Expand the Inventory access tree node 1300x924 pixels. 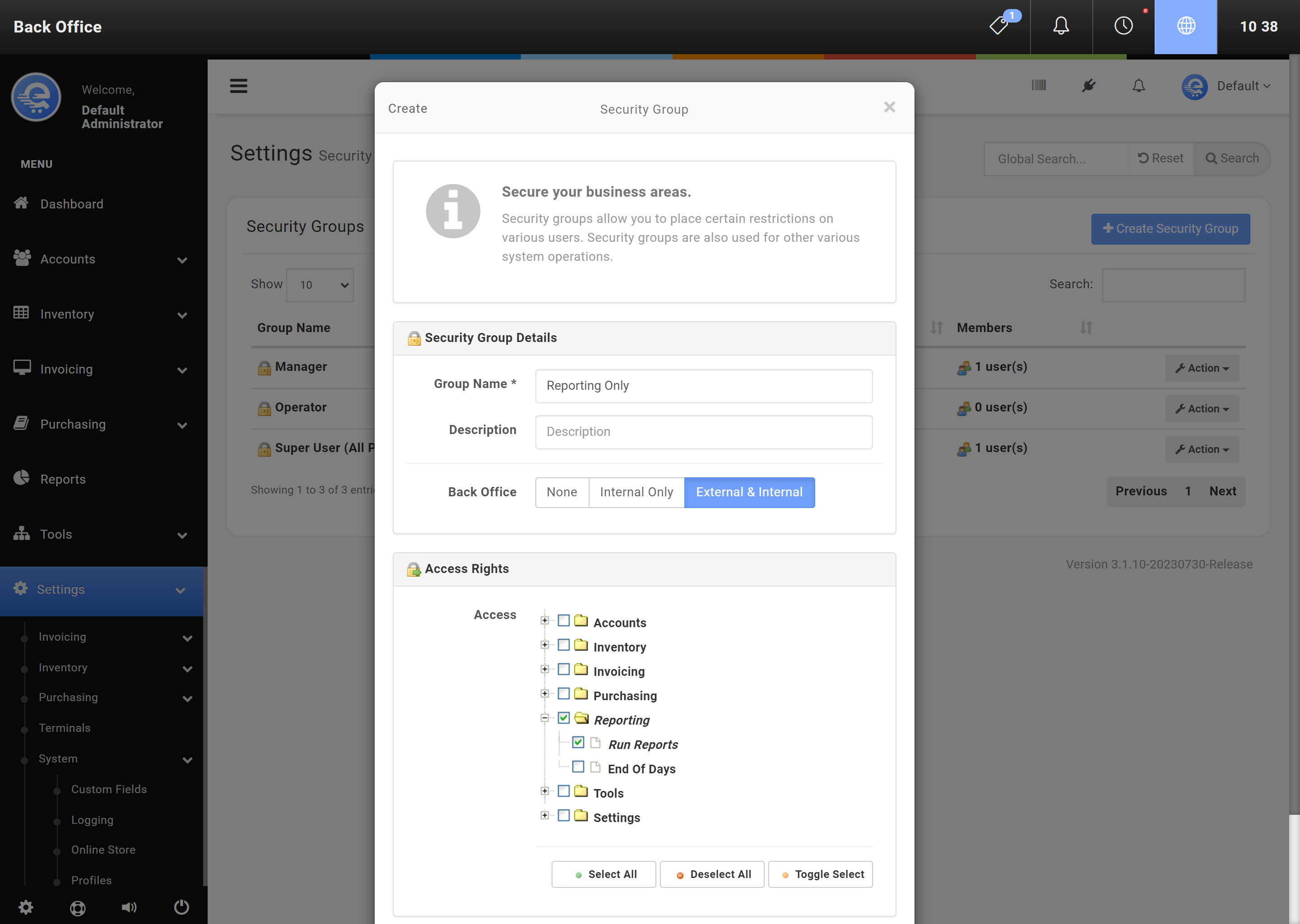click(x=545, y=645)
